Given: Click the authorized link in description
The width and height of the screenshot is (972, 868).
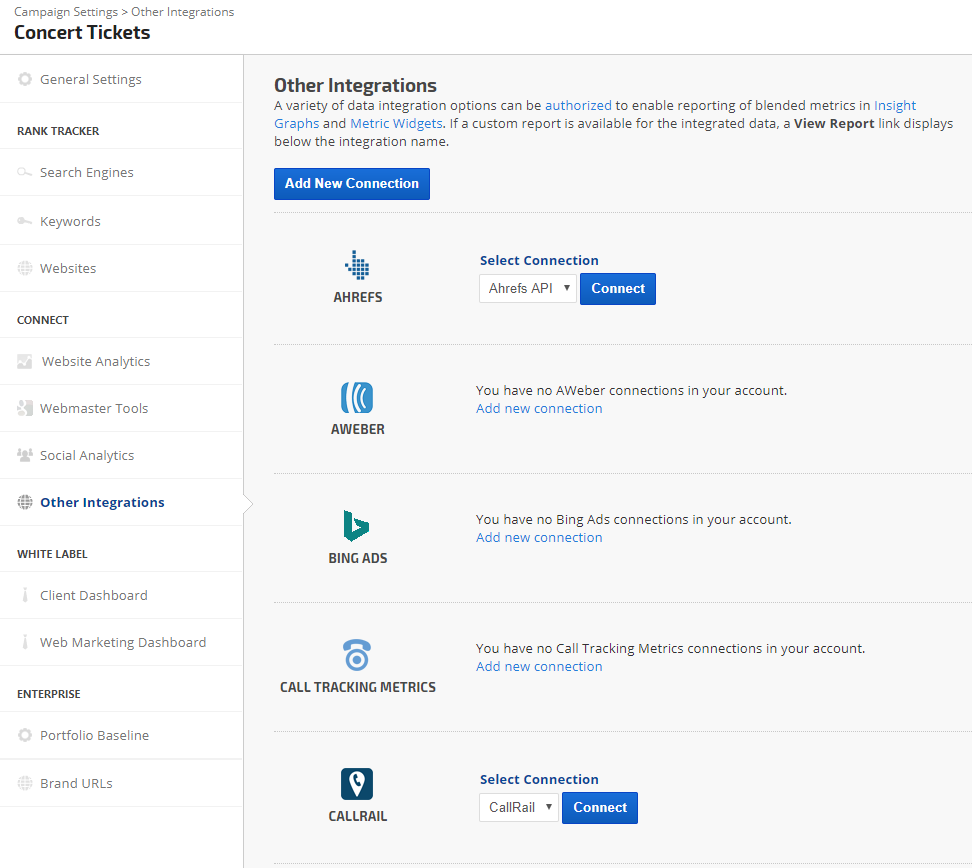Looking at the screenshot, I should [578, 105].
